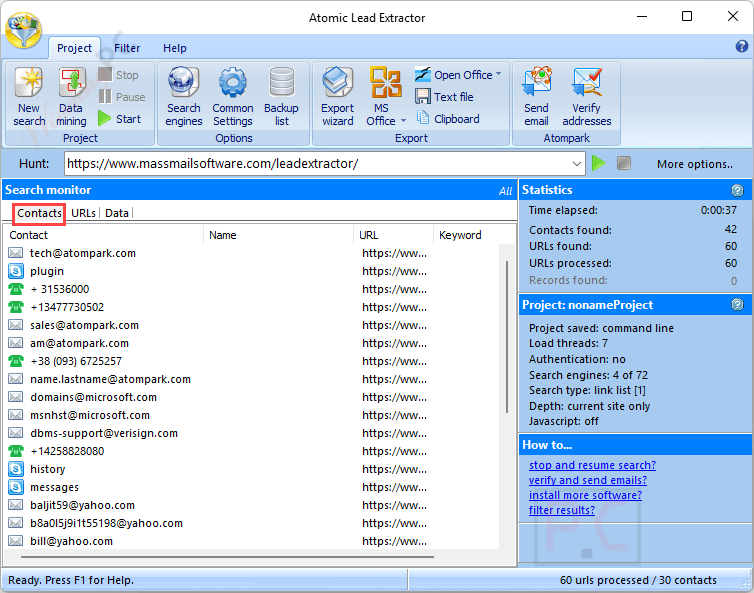The height and width of the screenshot is (593, 754).
Task: Click the green play button beside Hunt field
Action: tap(598, 163)
